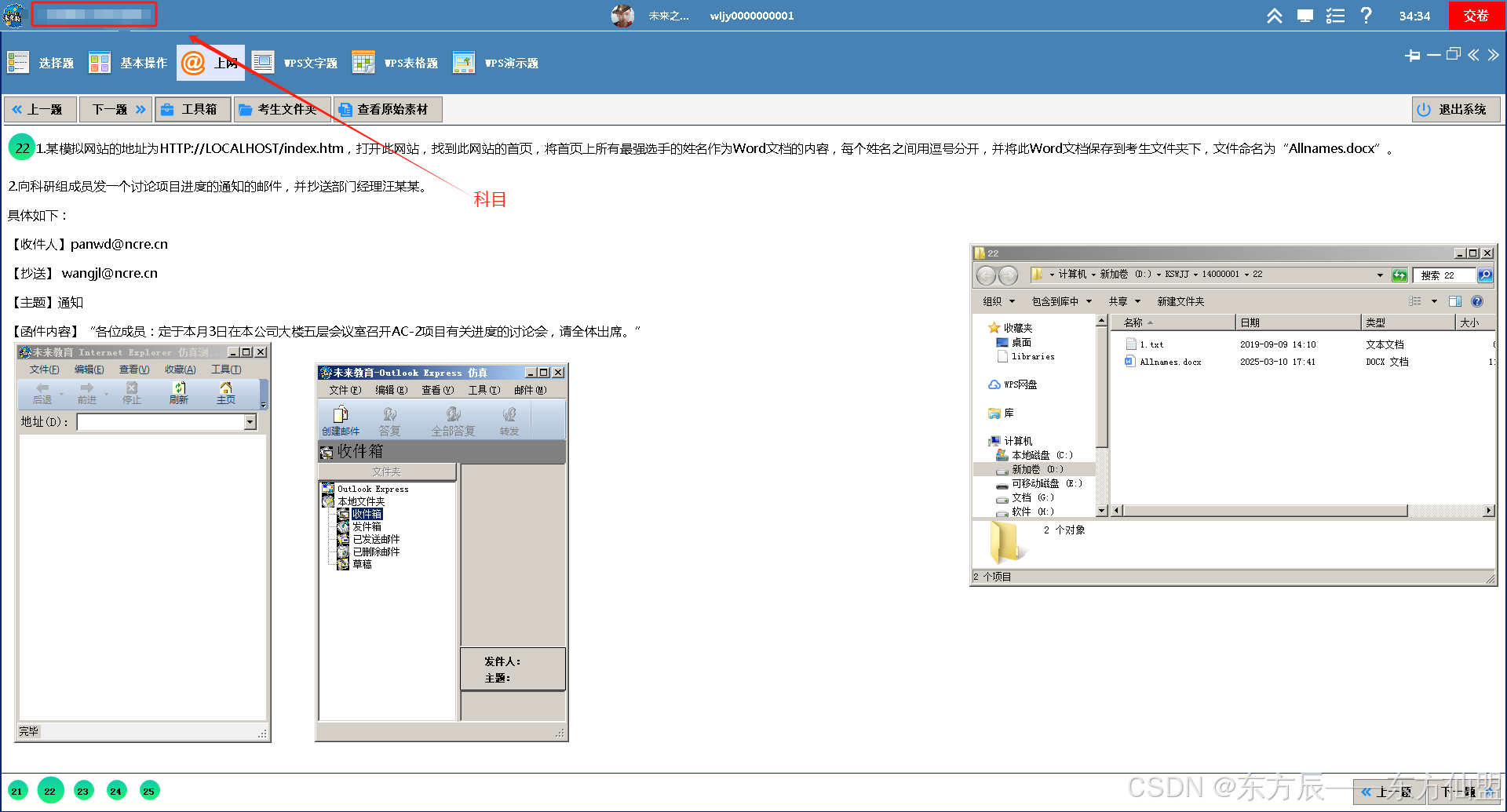Click 退出系统 to exit

point(1456,109)
